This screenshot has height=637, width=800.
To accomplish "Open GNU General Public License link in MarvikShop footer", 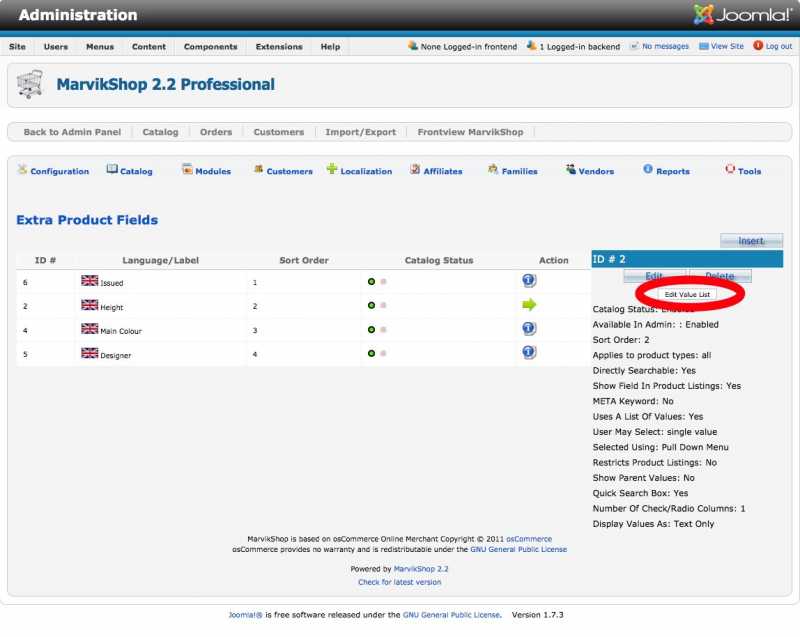I will click(x=518, y=549).
